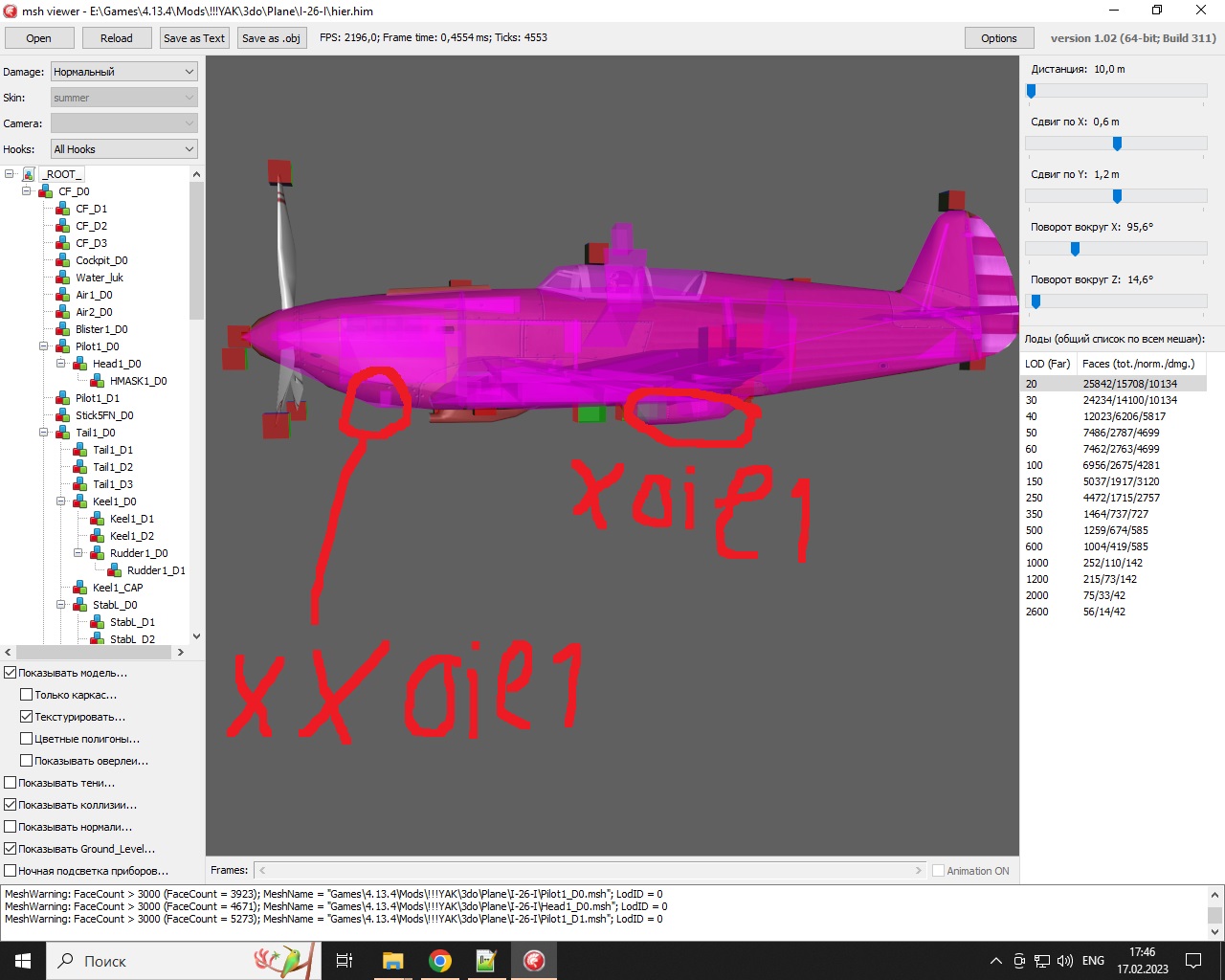This screenshot has width=1225, height=980.
Task: Click the Keel1_D0 mesh icon
Action: point(80,501)
